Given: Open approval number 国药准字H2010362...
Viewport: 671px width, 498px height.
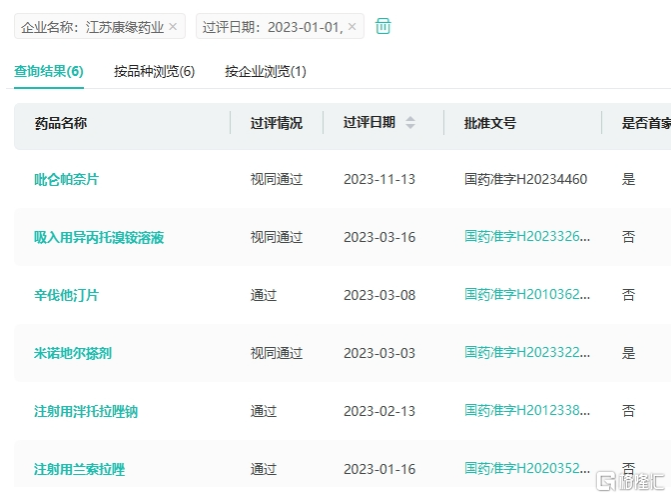Looking at the screenshot, I should [x=527, y=294].
